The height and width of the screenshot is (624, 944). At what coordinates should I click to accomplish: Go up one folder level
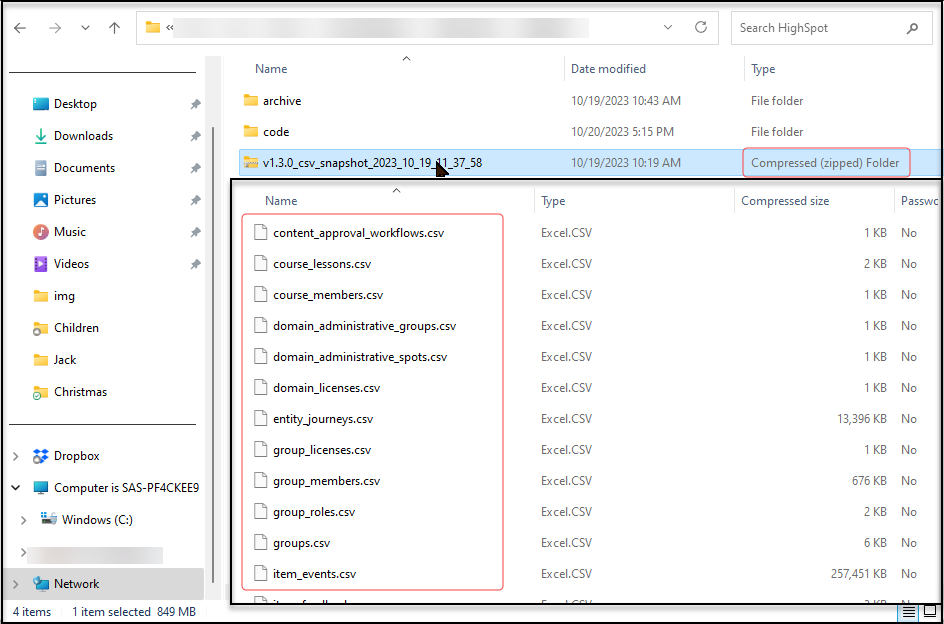click(114, 28)
